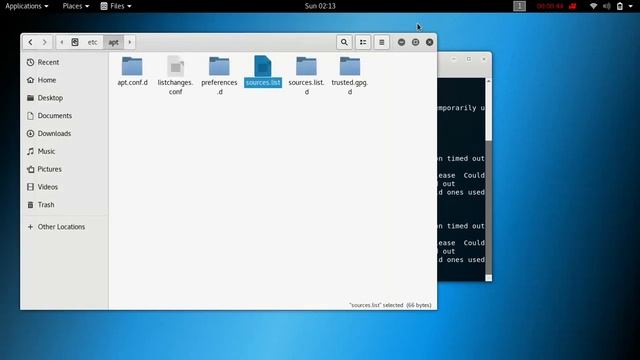Select the apt.conf.d folder icon
Screen dimensions: 640x360
pyautogui.click(x=132, y=66)
